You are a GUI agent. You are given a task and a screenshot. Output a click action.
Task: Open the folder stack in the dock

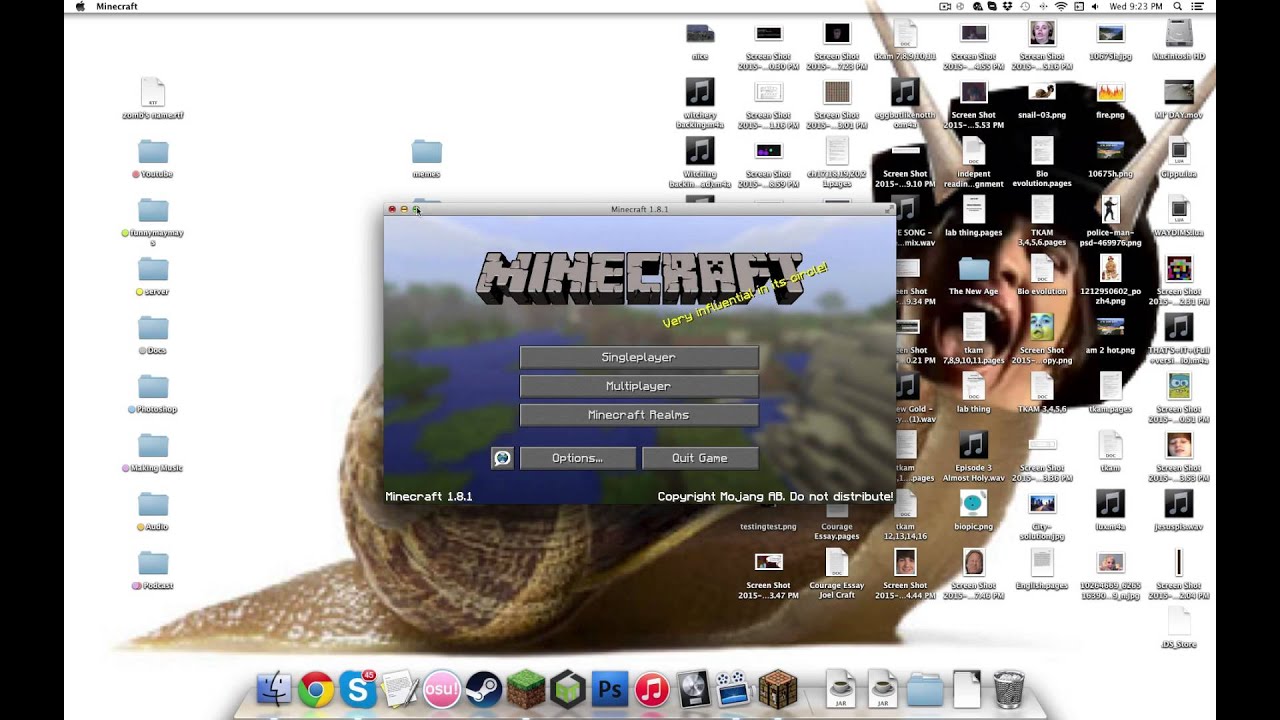tap(925, 689)
